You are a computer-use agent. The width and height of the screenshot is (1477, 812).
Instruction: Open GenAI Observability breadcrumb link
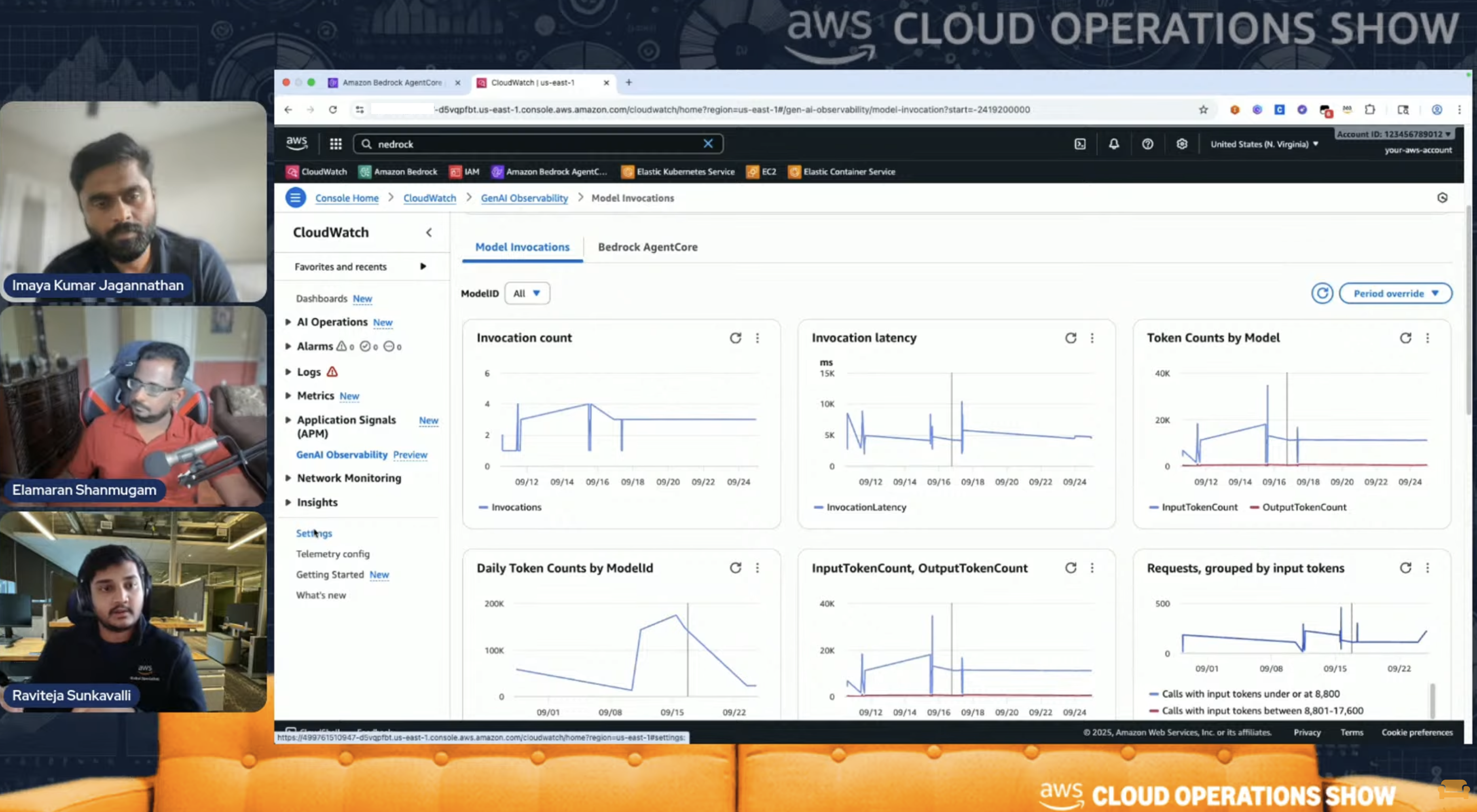pyautogui.click(x=523, y=198)
